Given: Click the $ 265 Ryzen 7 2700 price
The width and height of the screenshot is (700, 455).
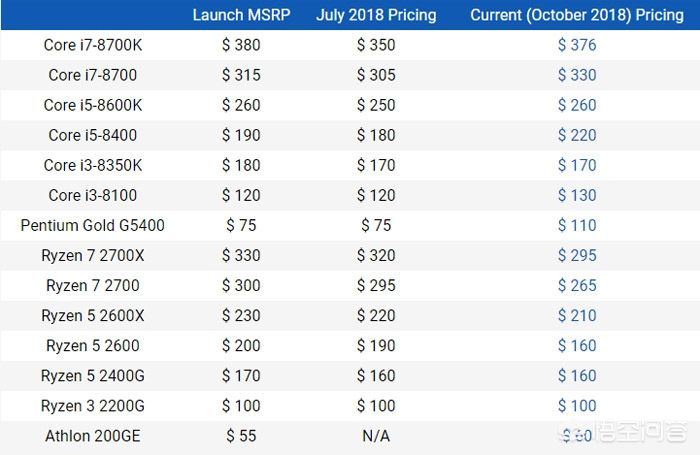Looking at the screenshot, I should click(x=577, y=285).
